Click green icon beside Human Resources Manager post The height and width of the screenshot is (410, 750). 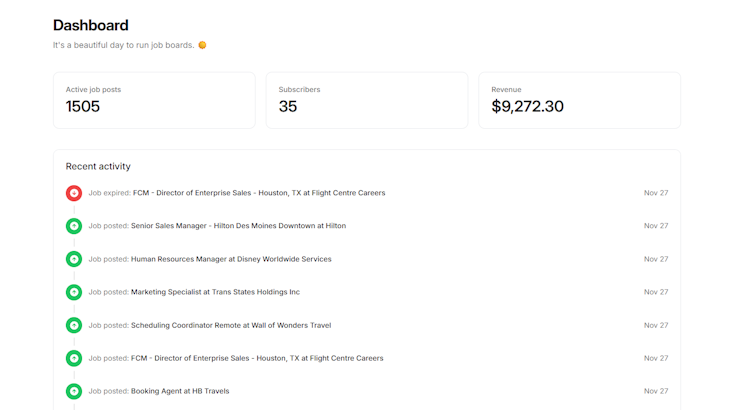click(74, 259)
